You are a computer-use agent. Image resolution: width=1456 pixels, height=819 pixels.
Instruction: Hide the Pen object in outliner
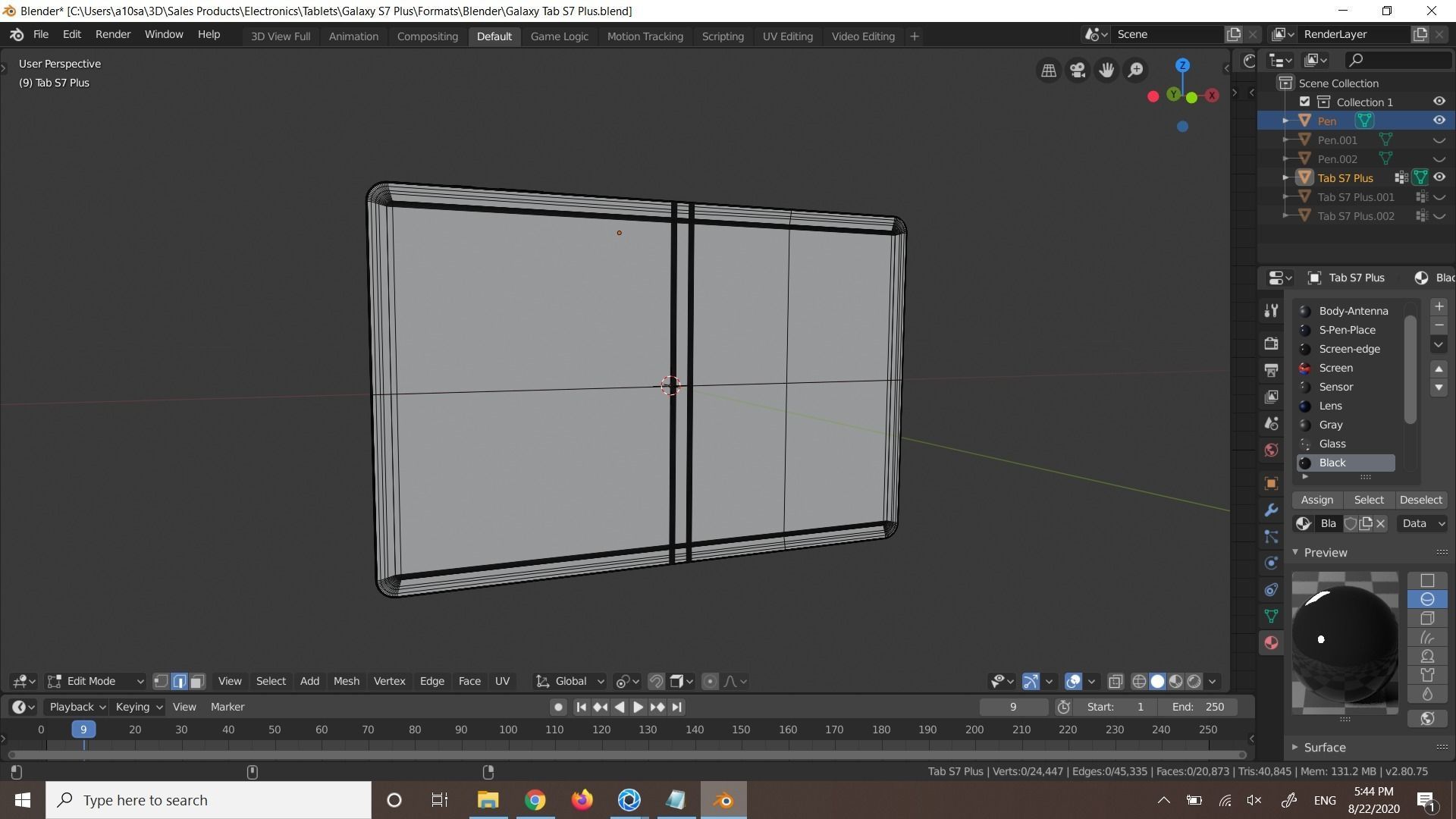click(x=1439, y=121)
